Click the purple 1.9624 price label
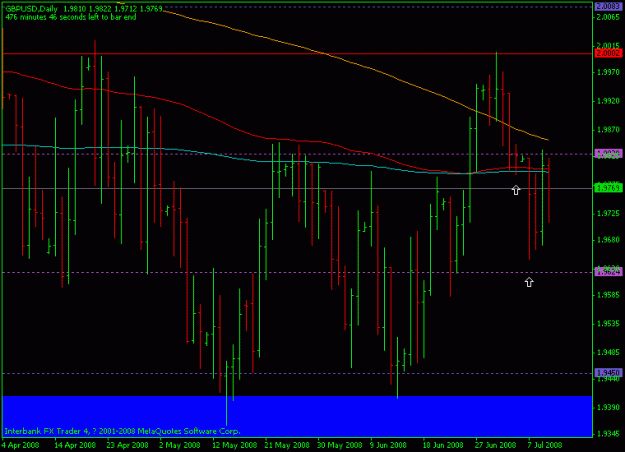This screenshot has width=625, height=452. pos(607,272)
